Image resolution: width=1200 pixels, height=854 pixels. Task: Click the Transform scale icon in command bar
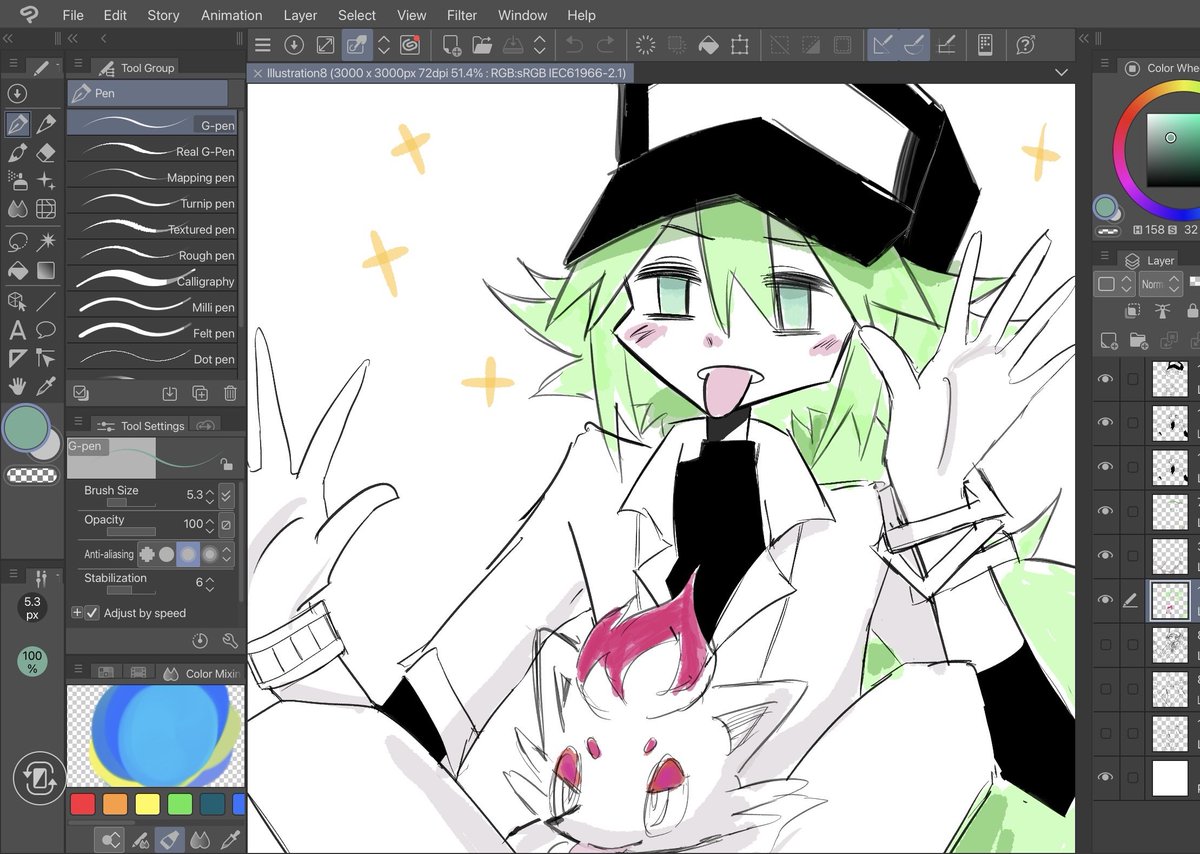point(739,45)
